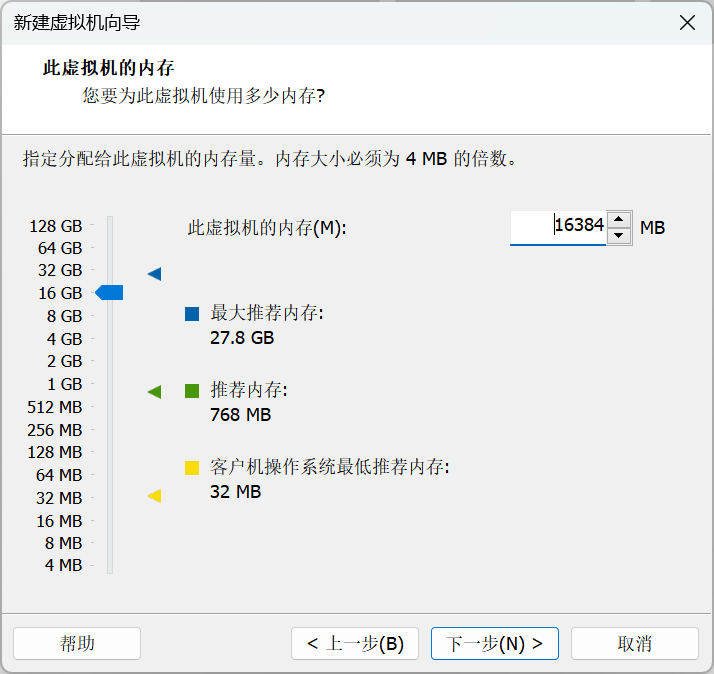Increase memory with the up spinner arrow
This screenshot has height=674, width=714.
pos(618,220)
